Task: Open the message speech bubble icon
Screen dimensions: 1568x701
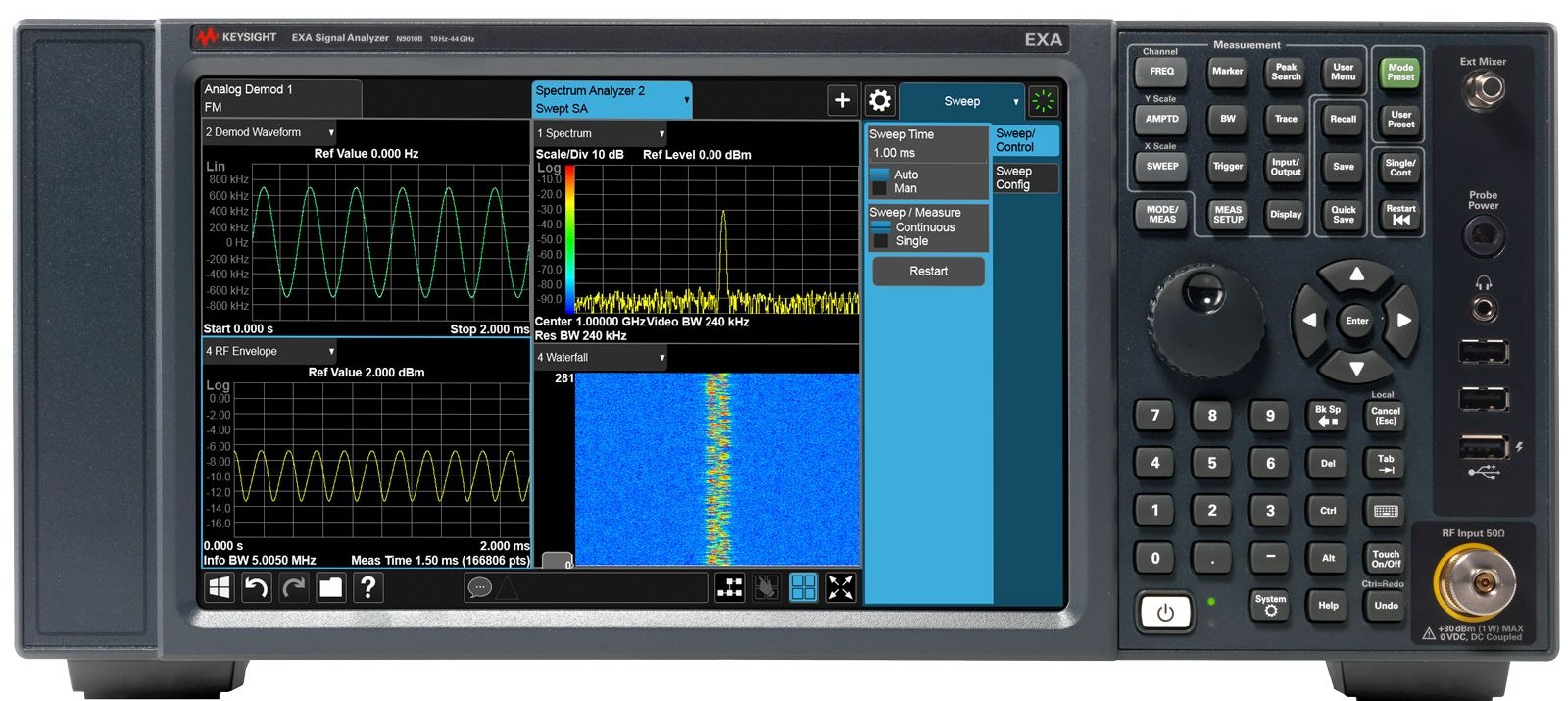Action: coord(479,587)
